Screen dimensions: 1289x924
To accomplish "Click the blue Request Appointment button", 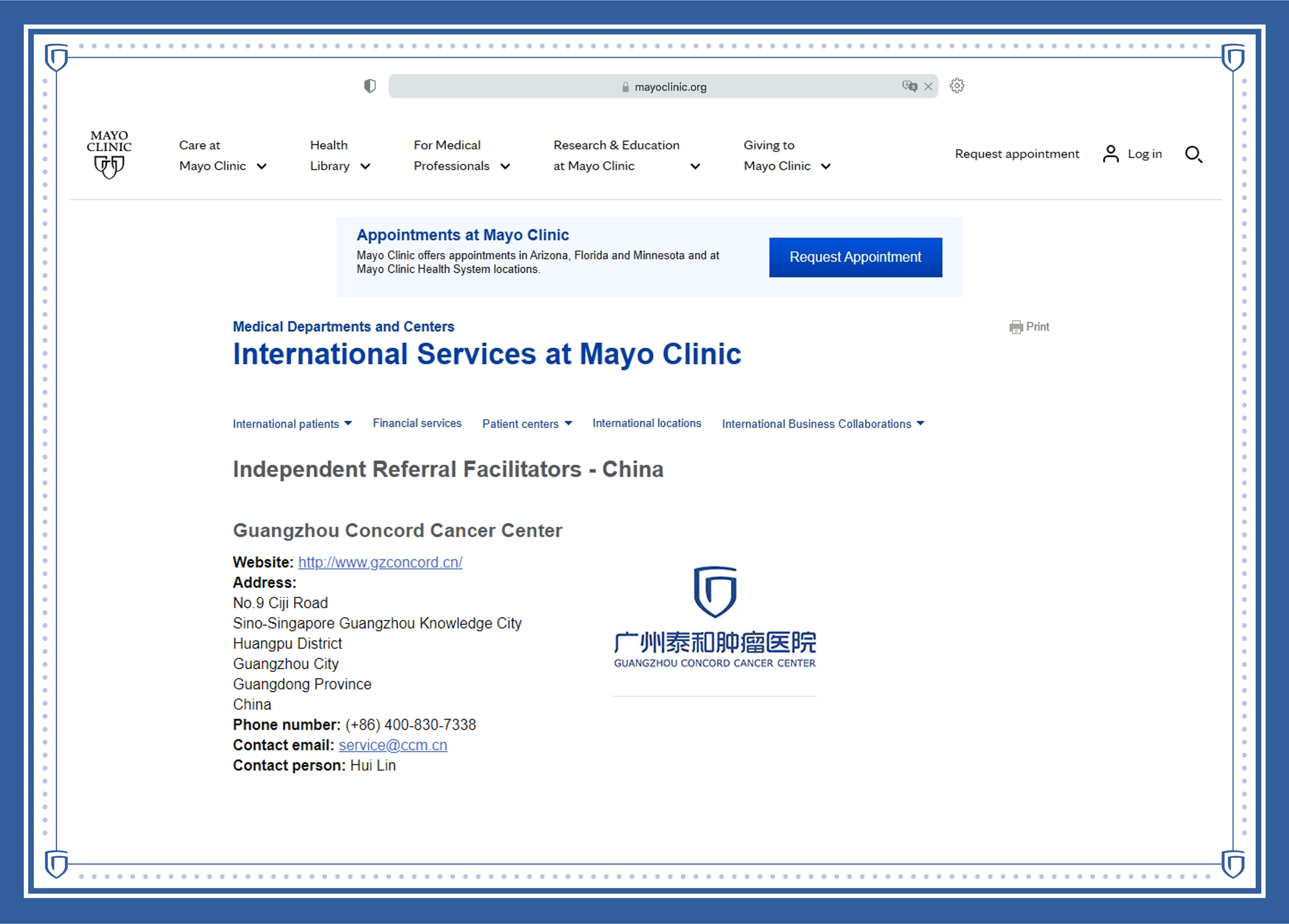I will 855,257.
